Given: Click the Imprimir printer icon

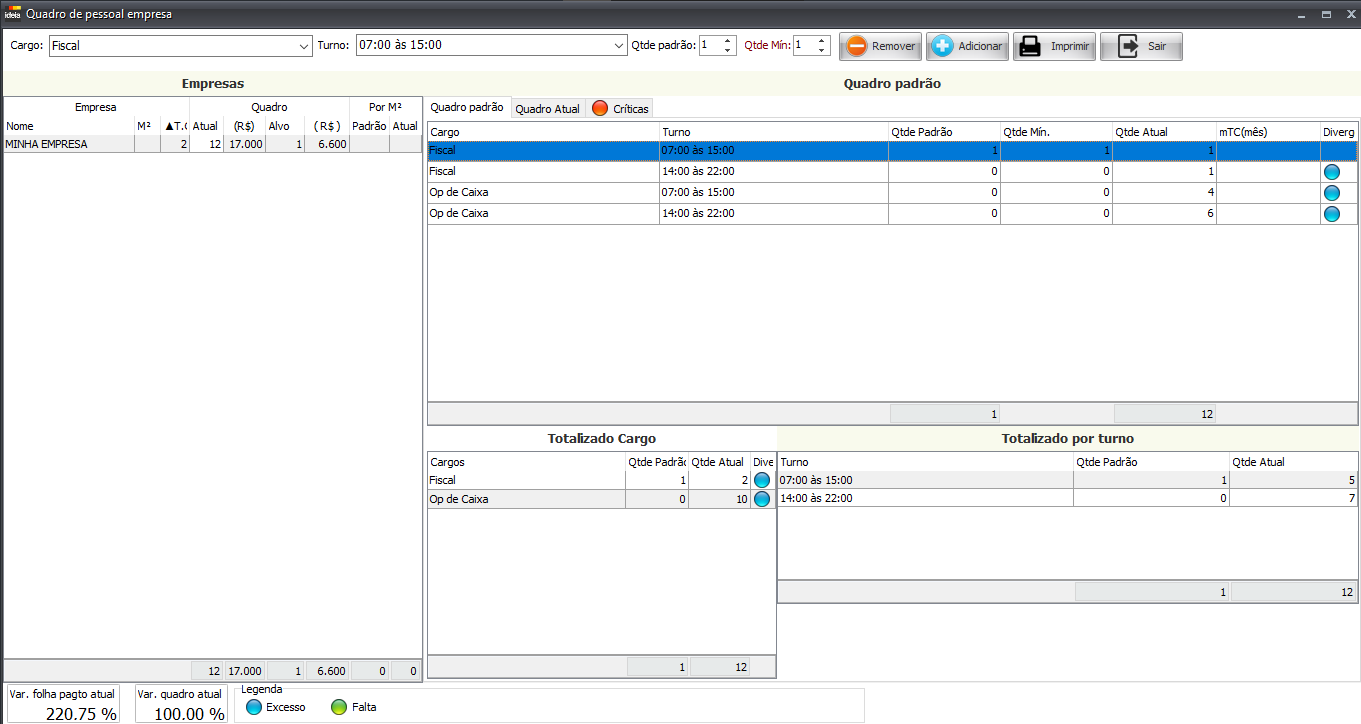Looking at the screenshot, I should [x=1028, y=47].
